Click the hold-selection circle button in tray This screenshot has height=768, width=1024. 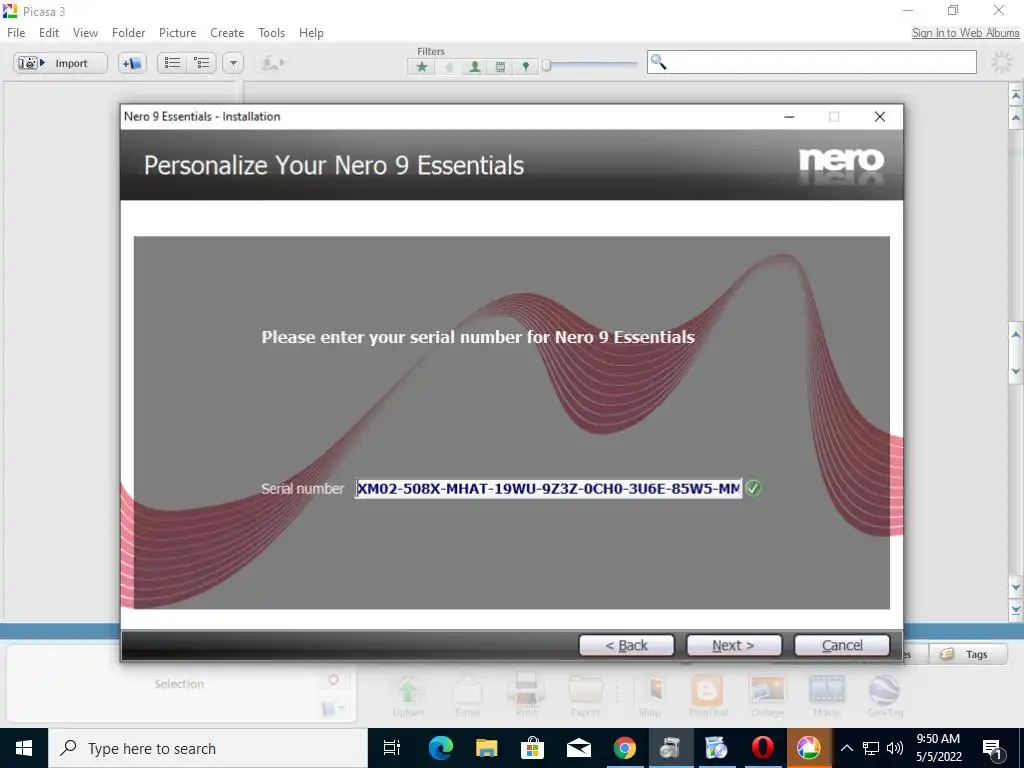pos(333,680)
